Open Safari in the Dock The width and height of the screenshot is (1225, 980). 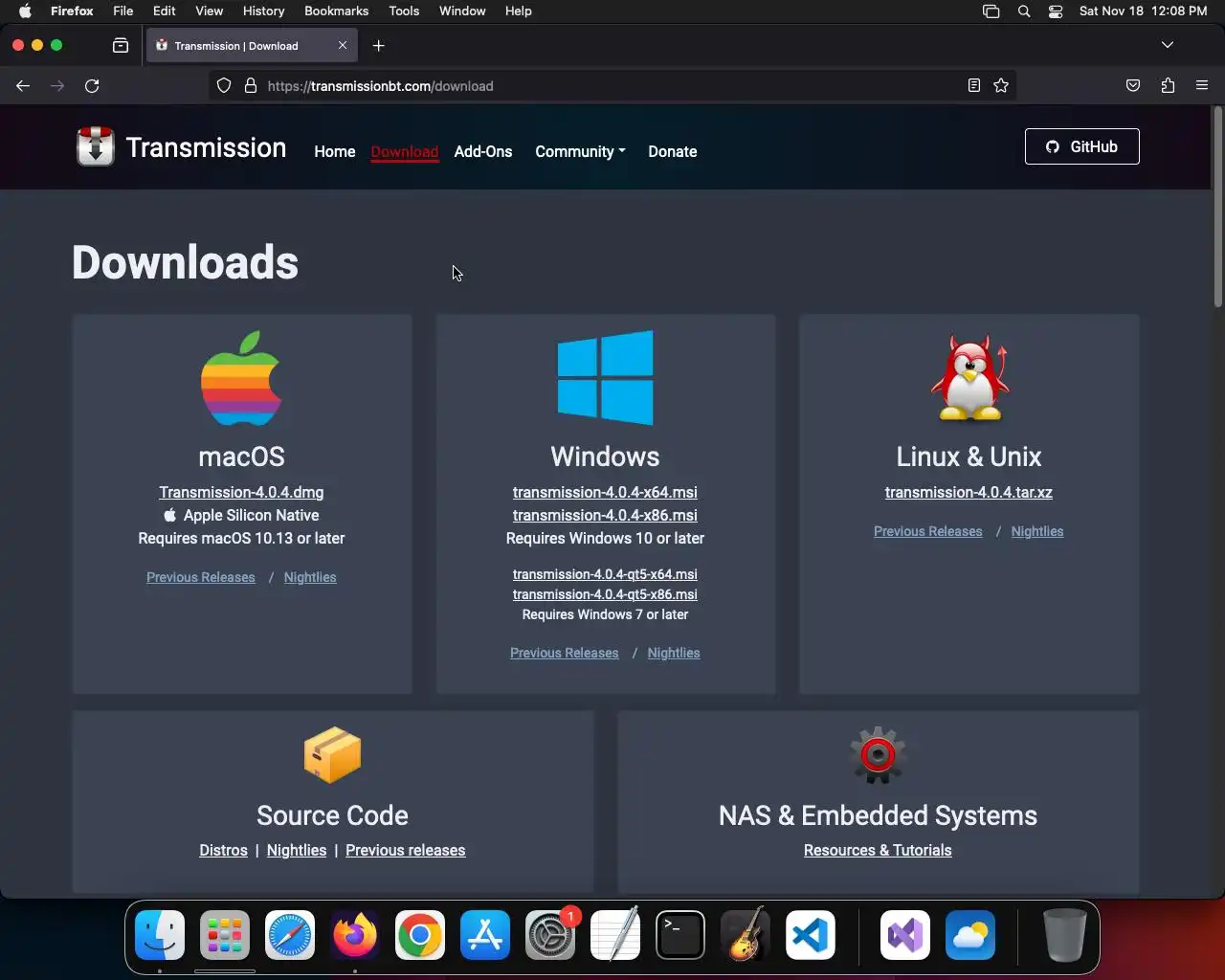(x=290, y=935)
